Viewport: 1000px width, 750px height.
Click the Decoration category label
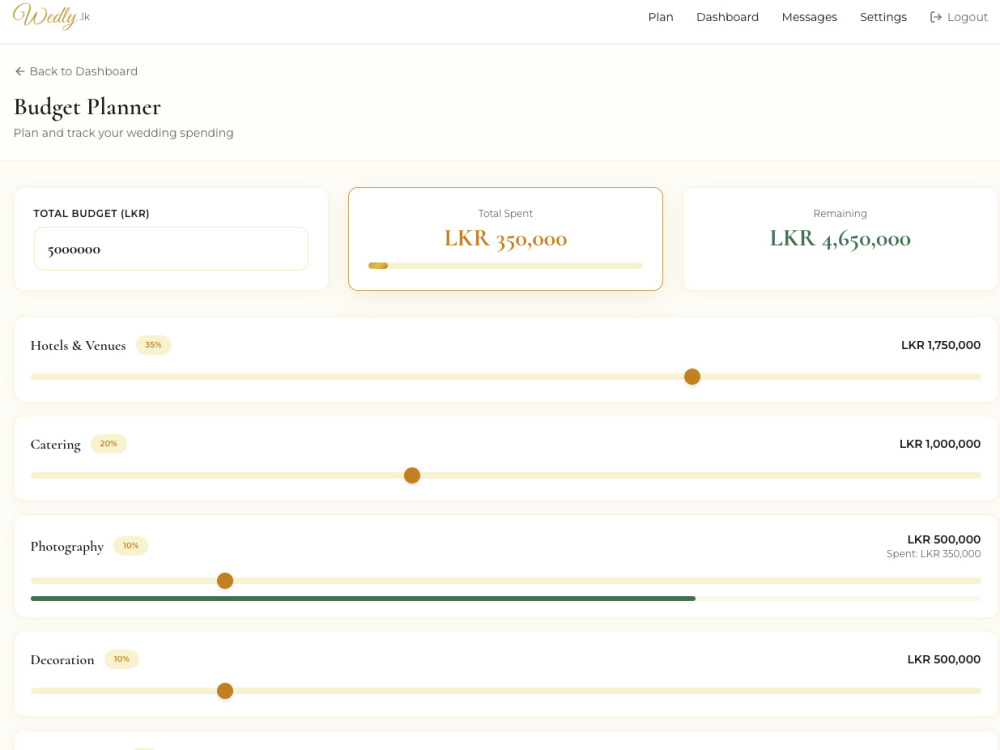[62, 659]
